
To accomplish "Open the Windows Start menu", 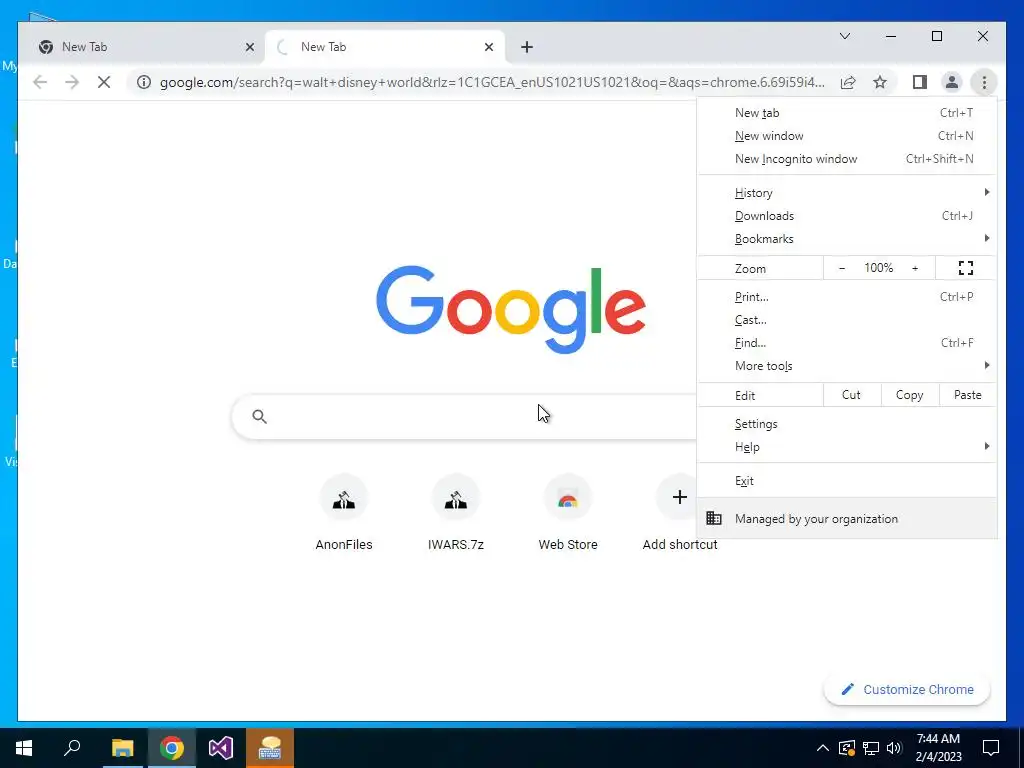I will coord(24,748).
